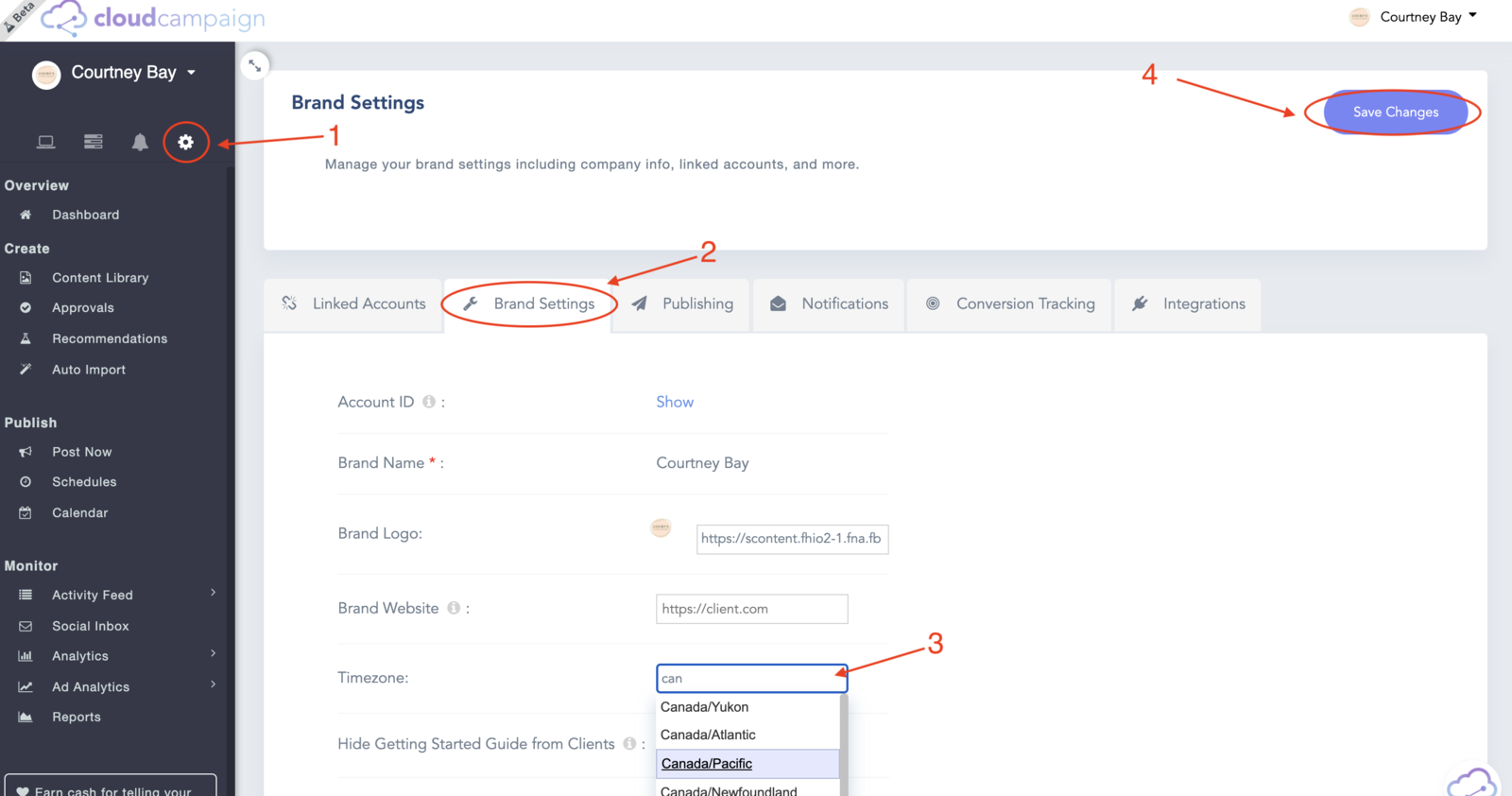
Task: Click the Hide Getting Started Guide info icon
Action: tap(629, 743)
